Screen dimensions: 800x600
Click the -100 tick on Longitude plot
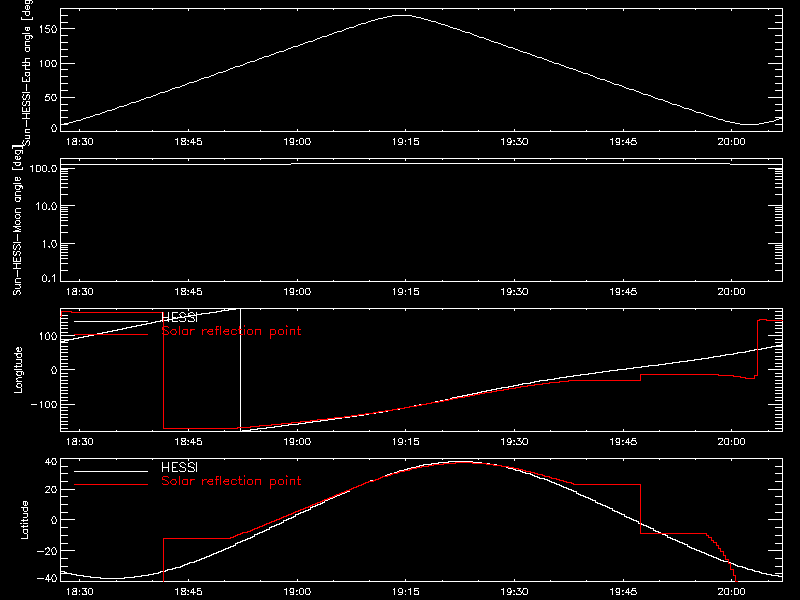(44, 404)
